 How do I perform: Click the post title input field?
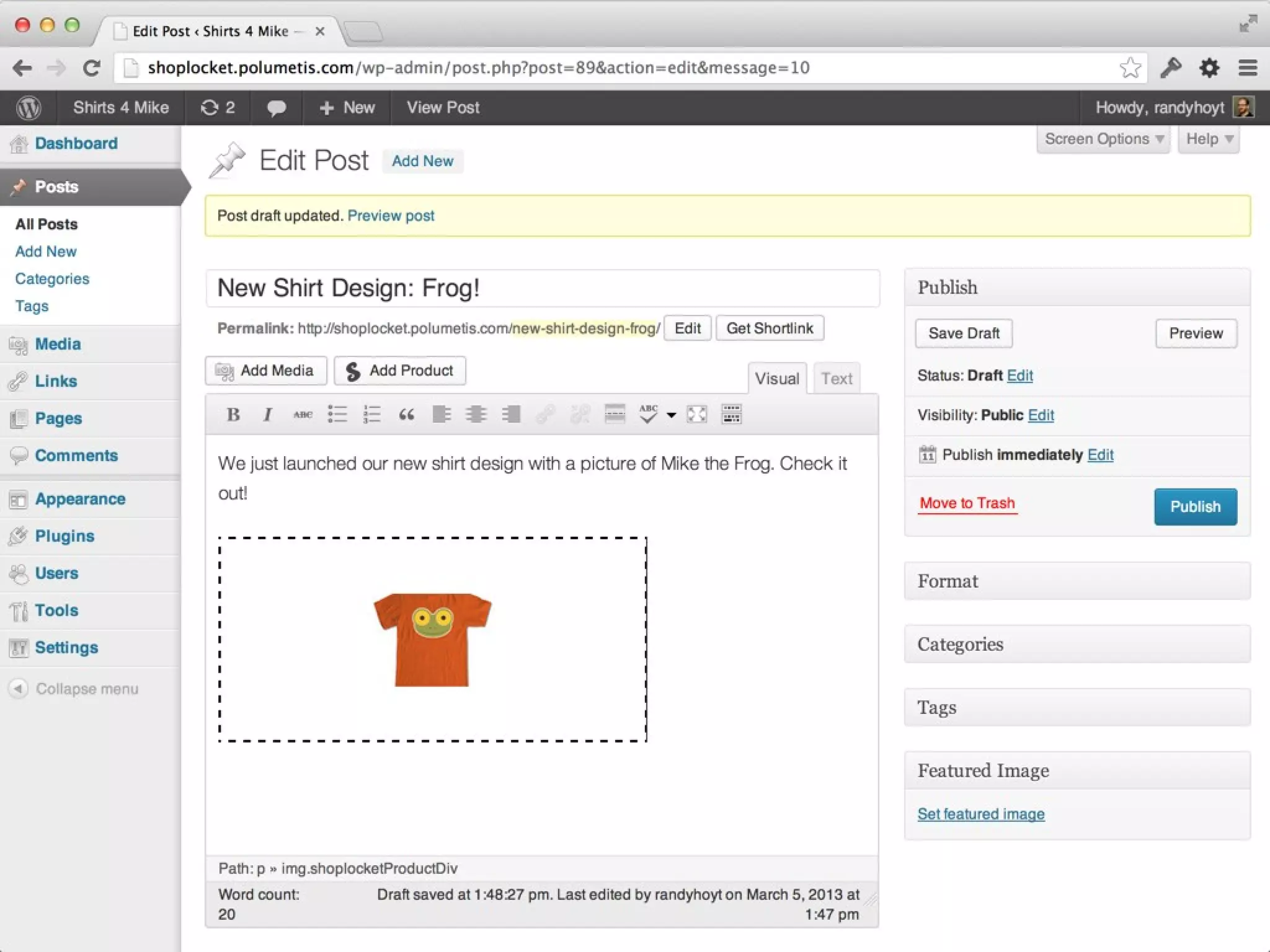point(542,288)
